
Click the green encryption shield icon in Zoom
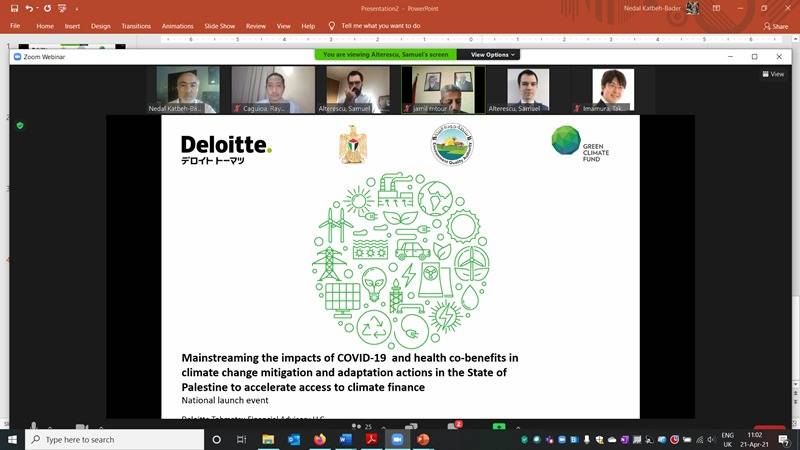pyautogui.click(x=20, y=126)
